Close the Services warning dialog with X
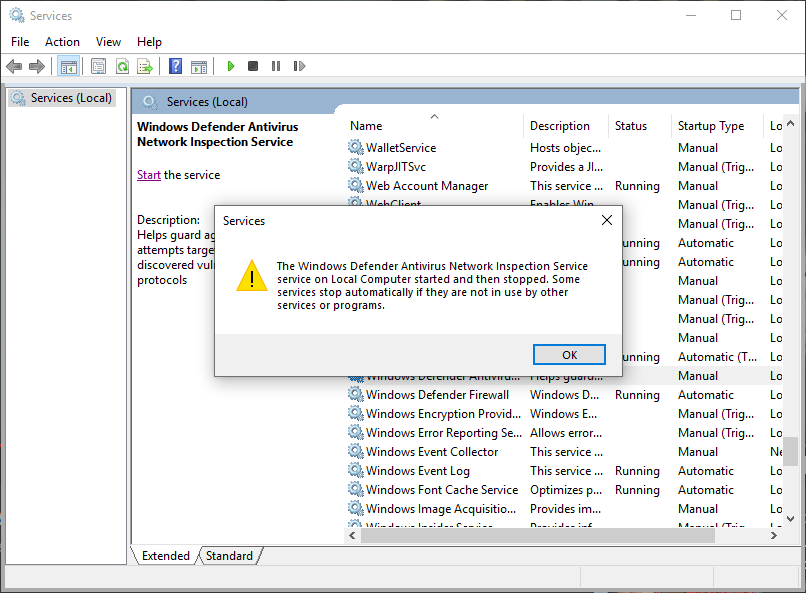 (607, 220)
